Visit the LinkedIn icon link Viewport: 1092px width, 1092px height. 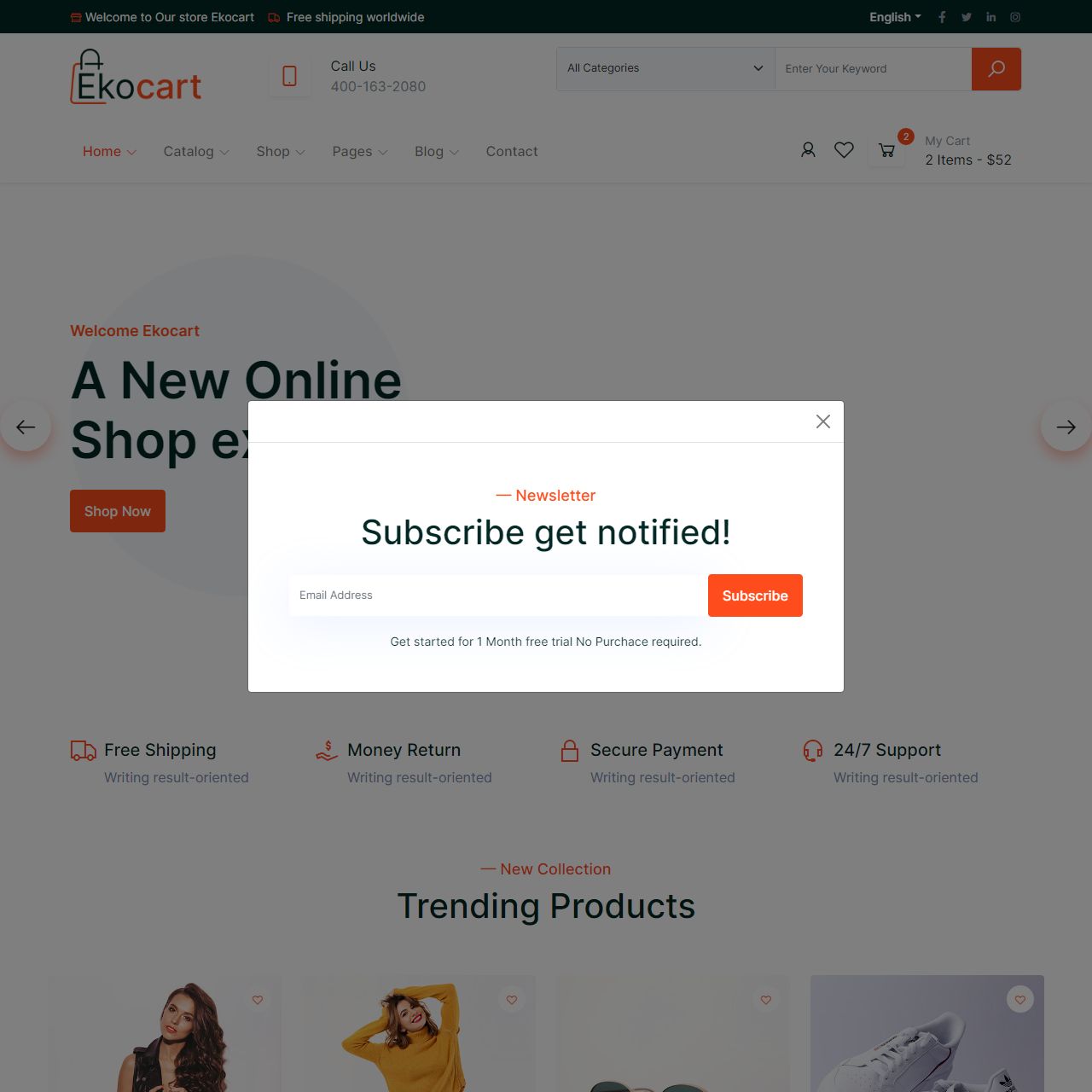[990, 17]
